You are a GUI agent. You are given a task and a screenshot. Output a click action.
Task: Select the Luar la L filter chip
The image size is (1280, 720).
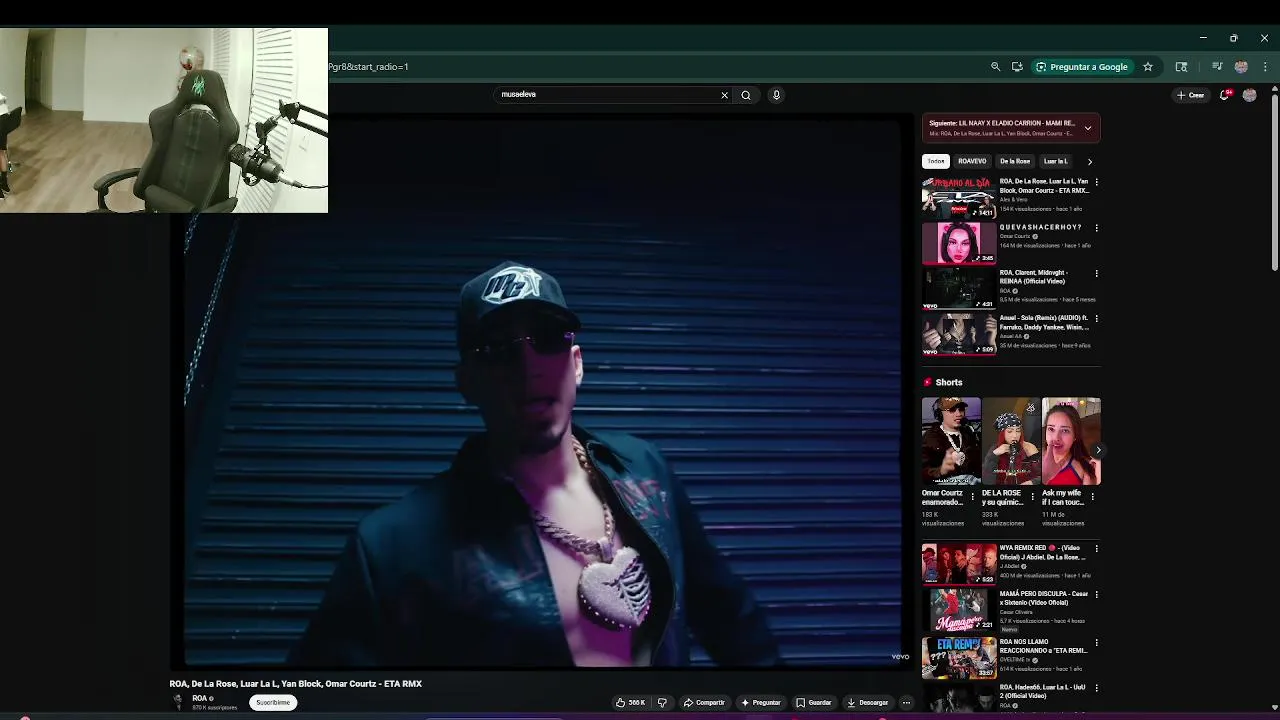coord(1056,161)
